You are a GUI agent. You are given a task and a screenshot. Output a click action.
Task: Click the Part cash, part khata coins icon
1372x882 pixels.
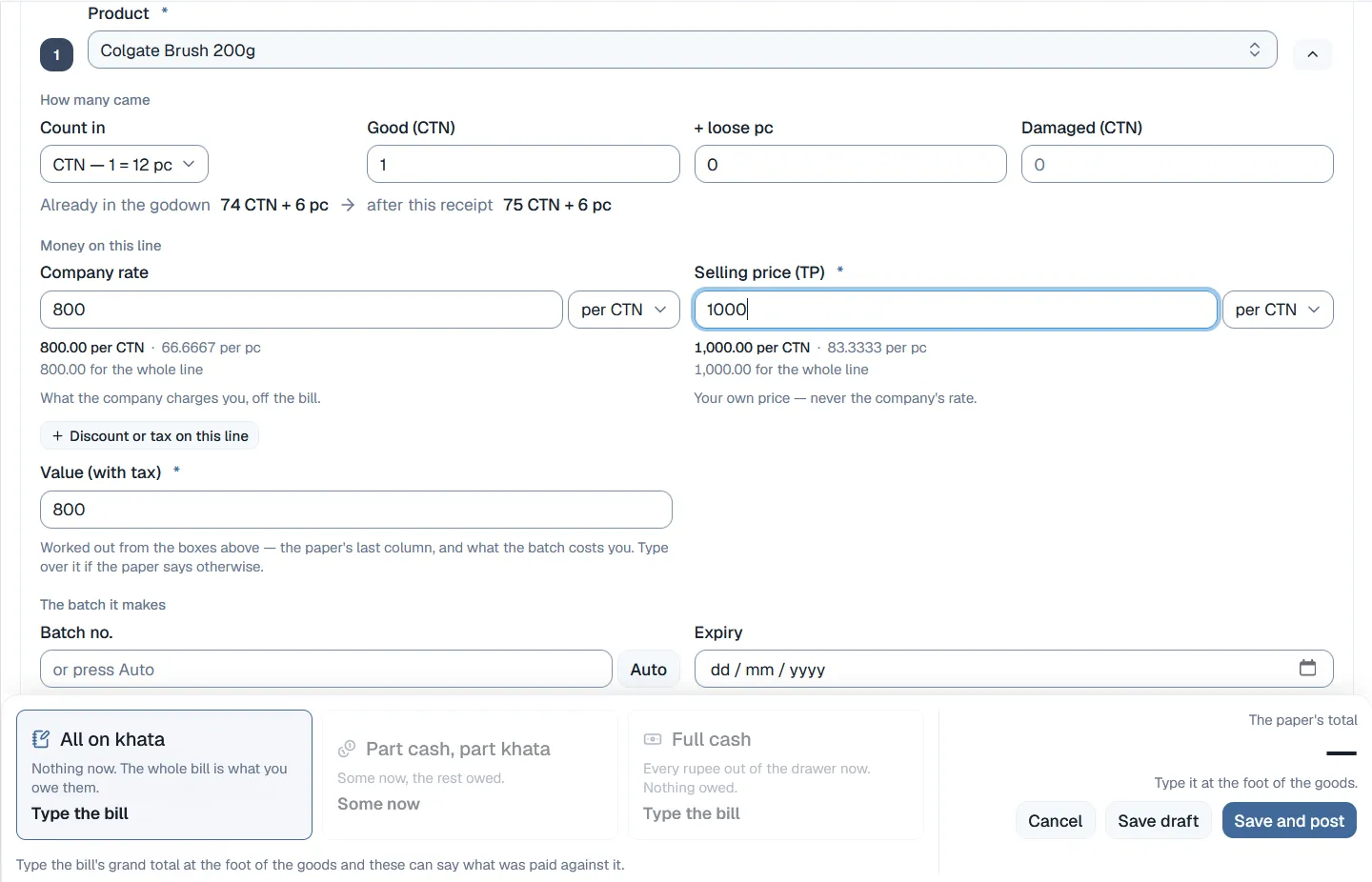347,749
